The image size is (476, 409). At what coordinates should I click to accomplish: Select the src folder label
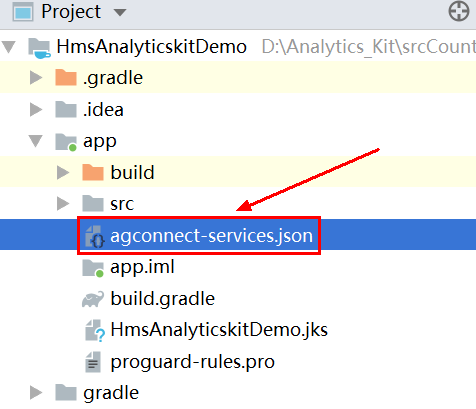[x=122, y=204]
